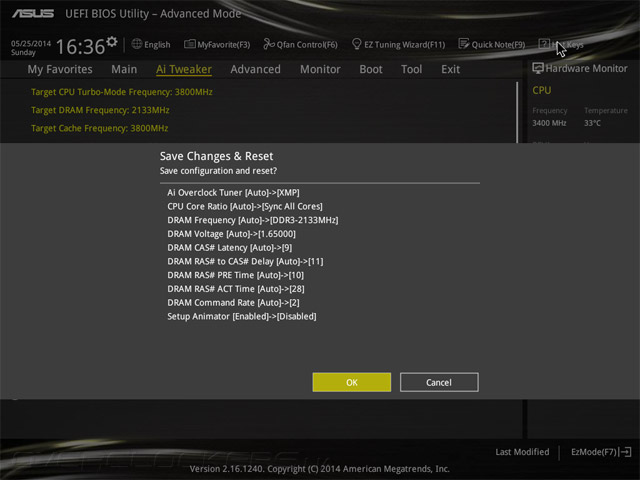Click Target CPU Turbo-Mode Frequency line

tap(122, 92)
